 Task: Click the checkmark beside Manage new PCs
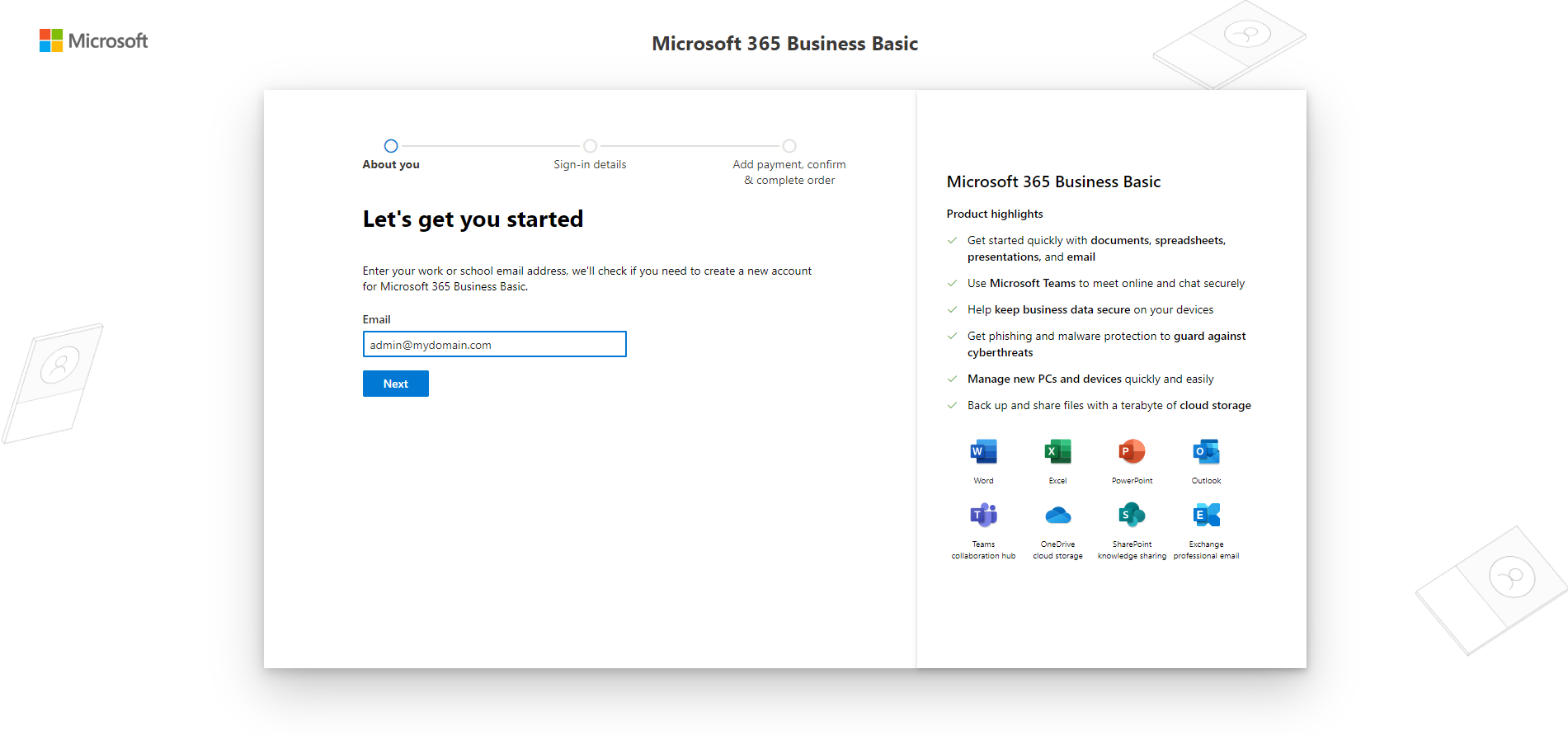pos(952,379)
